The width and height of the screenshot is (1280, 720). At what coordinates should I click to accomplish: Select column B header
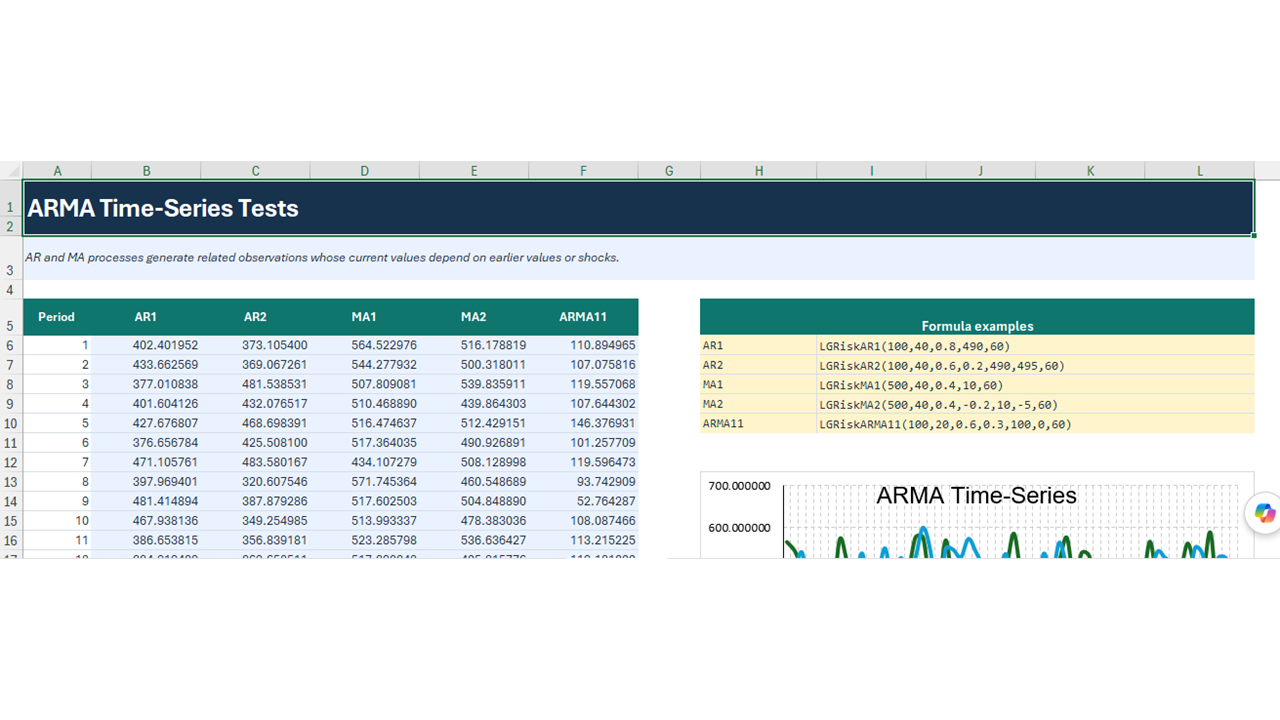point(146,171)
